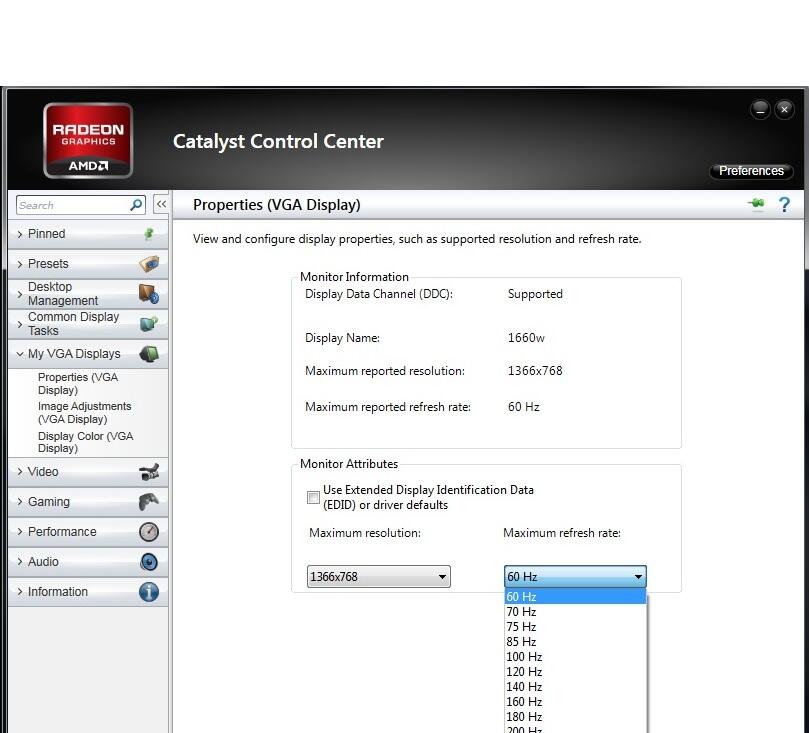Click the Radeon Graphics AMD logo
The width and height of the screenshot is (809, 733).
click(88, 140)
